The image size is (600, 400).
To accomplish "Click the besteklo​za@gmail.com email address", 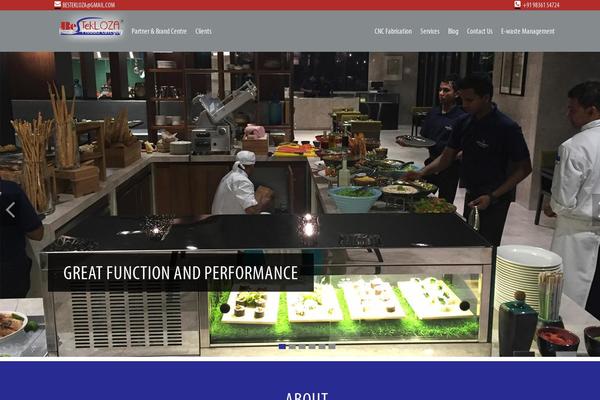I will (x=88, y=5).
